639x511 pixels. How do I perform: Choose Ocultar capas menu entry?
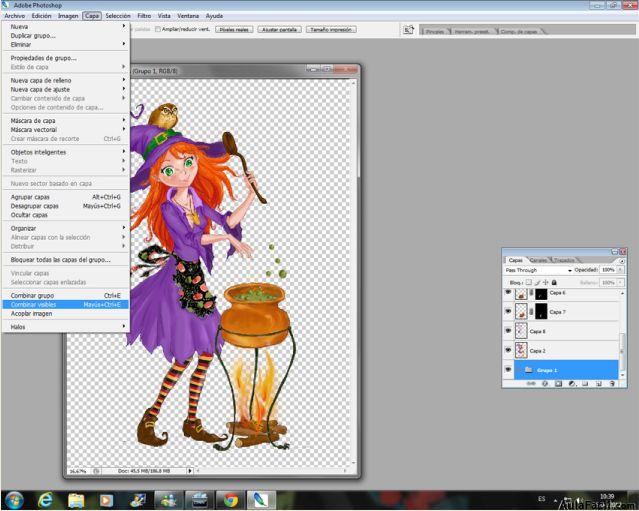coord(65,215)
